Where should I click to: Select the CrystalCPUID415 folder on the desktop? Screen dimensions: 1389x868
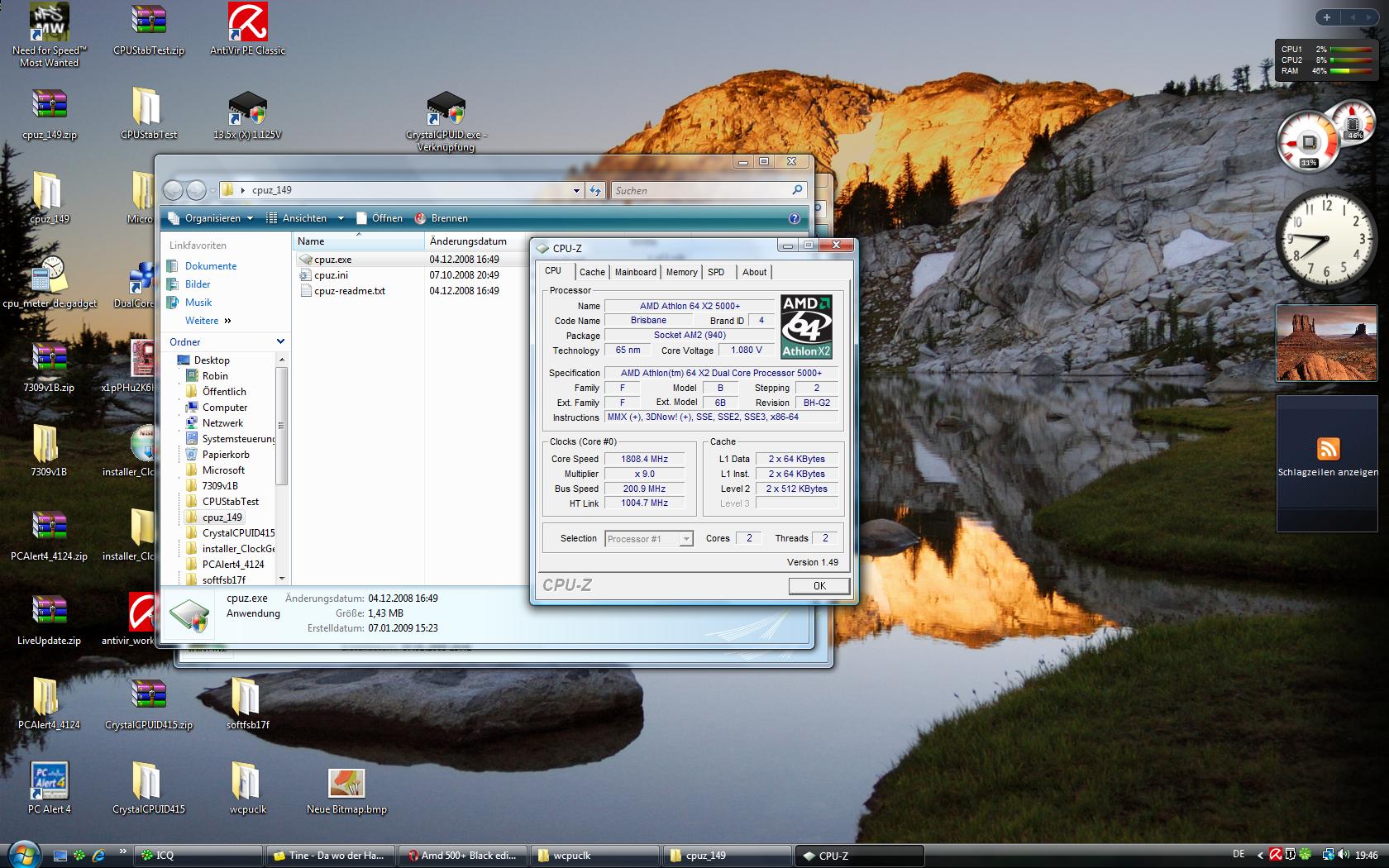tap(149, 788)
